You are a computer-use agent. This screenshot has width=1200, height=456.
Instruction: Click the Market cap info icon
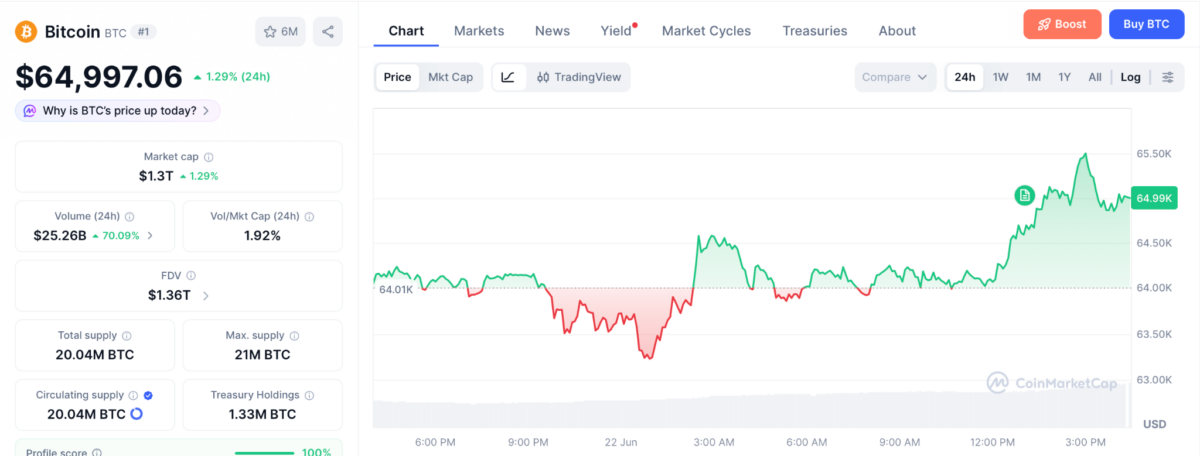click(x=209, y=157)
